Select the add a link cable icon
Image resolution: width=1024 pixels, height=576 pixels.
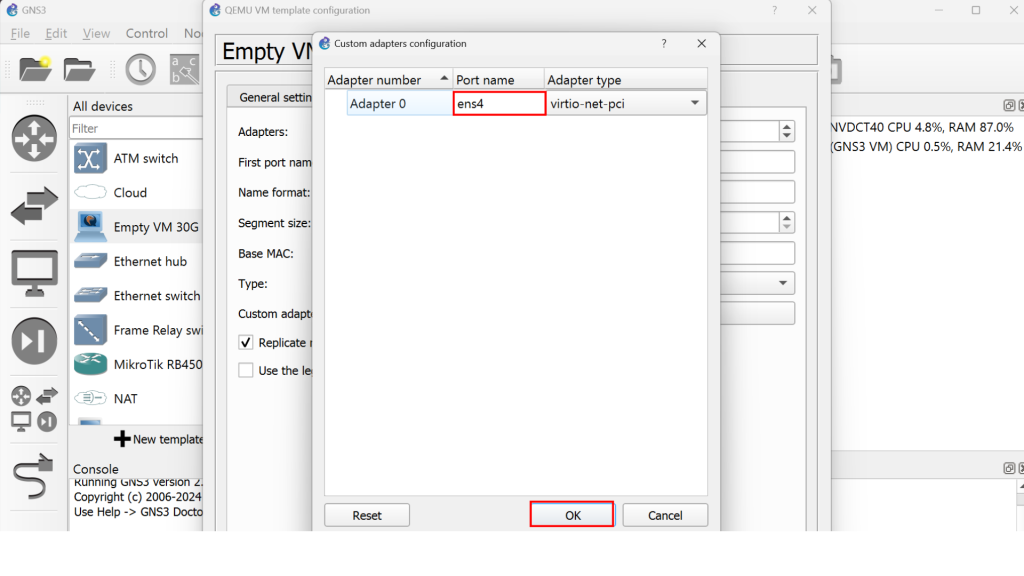click(34, 476)
